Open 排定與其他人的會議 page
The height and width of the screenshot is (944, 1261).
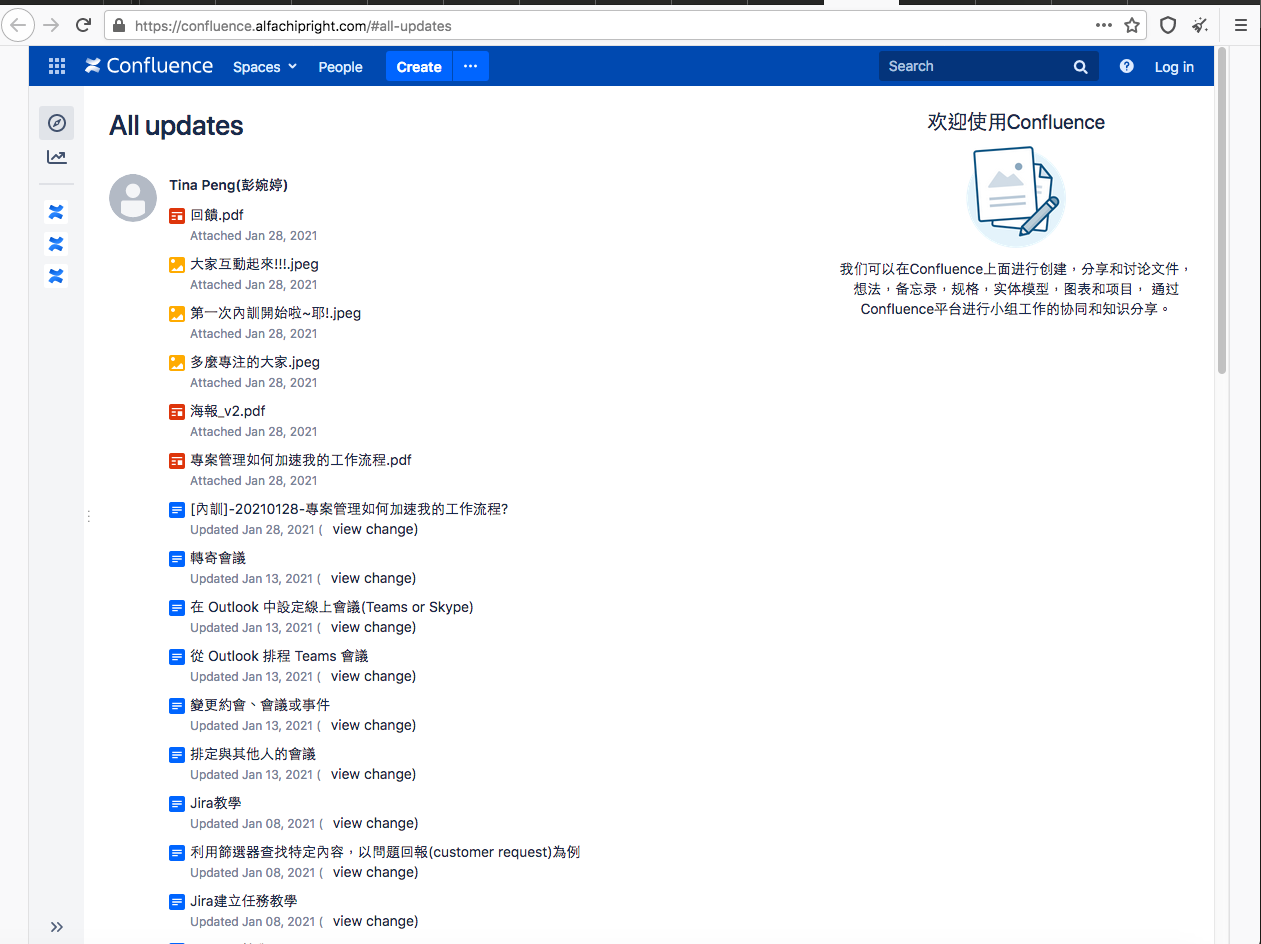pos(253,754)
